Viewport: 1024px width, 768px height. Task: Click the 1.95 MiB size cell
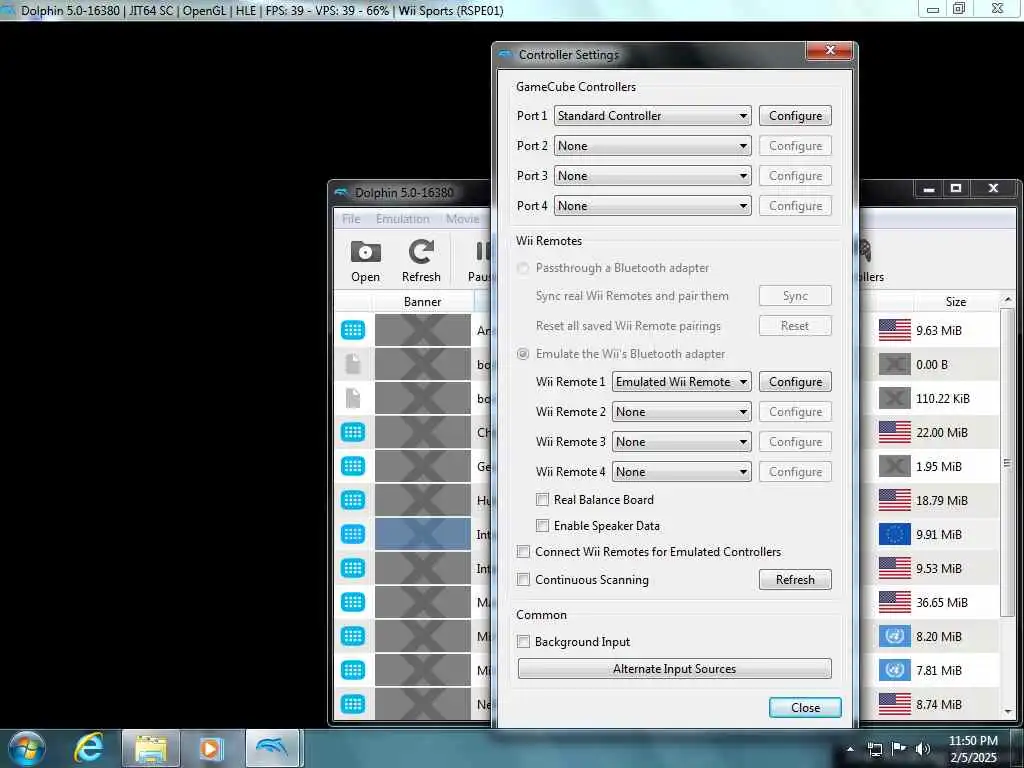938,466
